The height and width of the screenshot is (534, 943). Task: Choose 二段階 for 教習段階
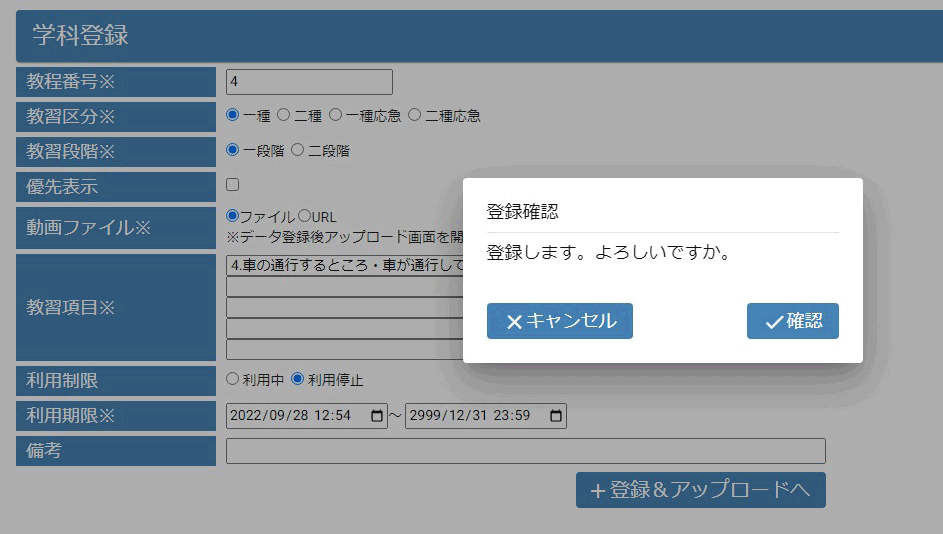297,150
